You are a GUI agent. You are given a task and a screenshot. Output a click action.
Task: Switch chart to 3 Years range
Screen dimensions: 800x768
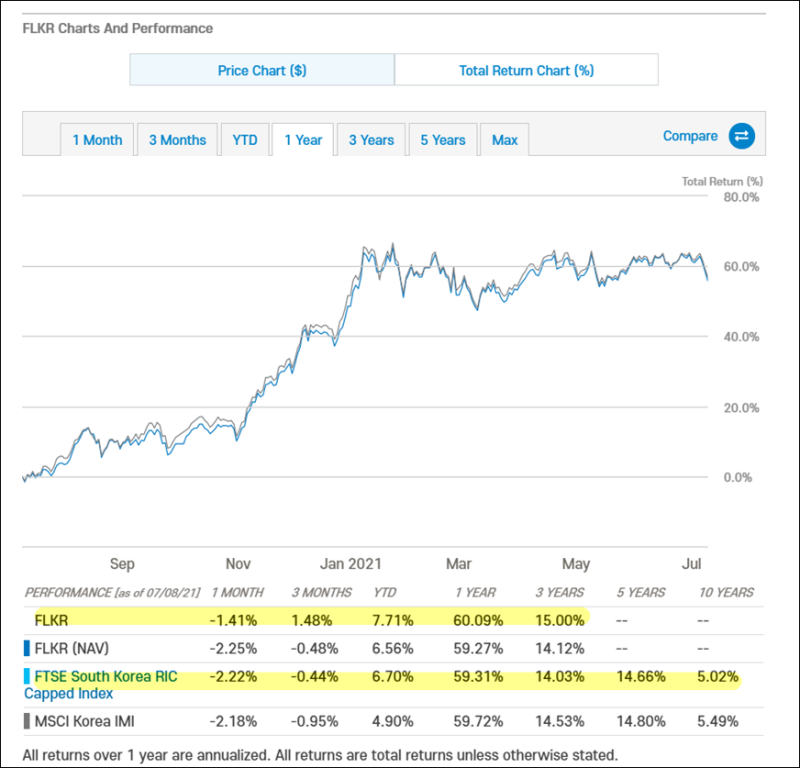pyautogui.click(x=371, y=140)
